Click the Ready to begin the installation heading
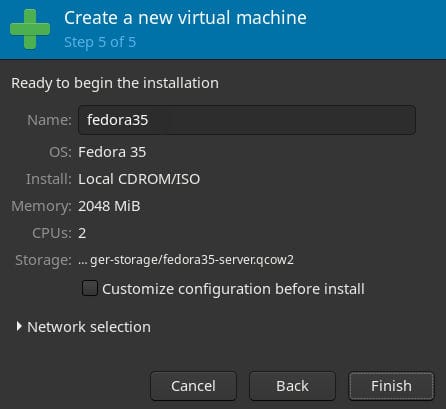 pos(115,83)
